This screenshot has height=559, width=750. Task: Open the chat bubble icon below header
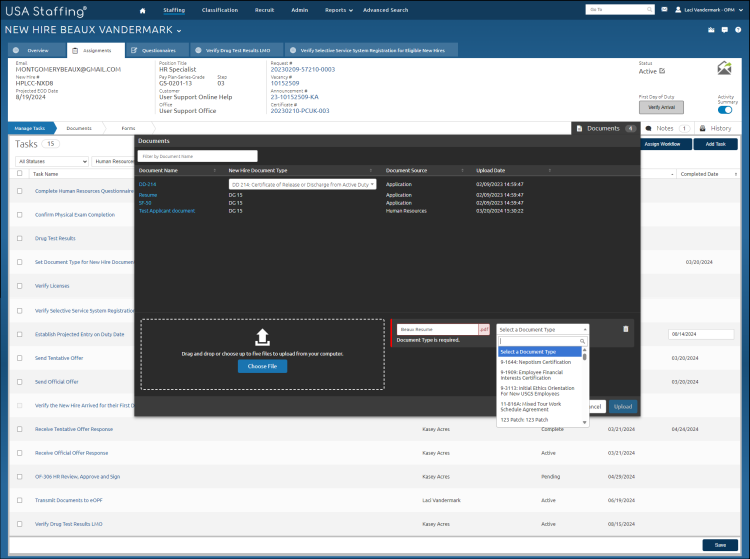pyautogui.click(x=725, y=30)
